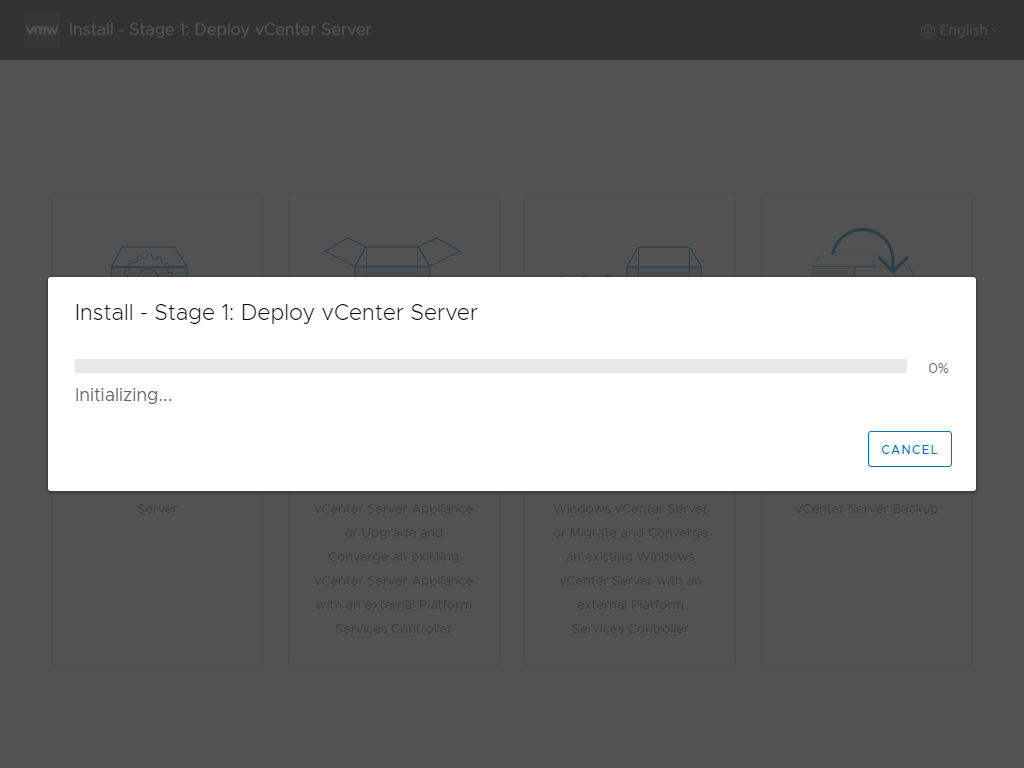This screenshot has height=768, width=1024.
Task: Click the vmw logo in the header
Action: [x=42, y=30]
